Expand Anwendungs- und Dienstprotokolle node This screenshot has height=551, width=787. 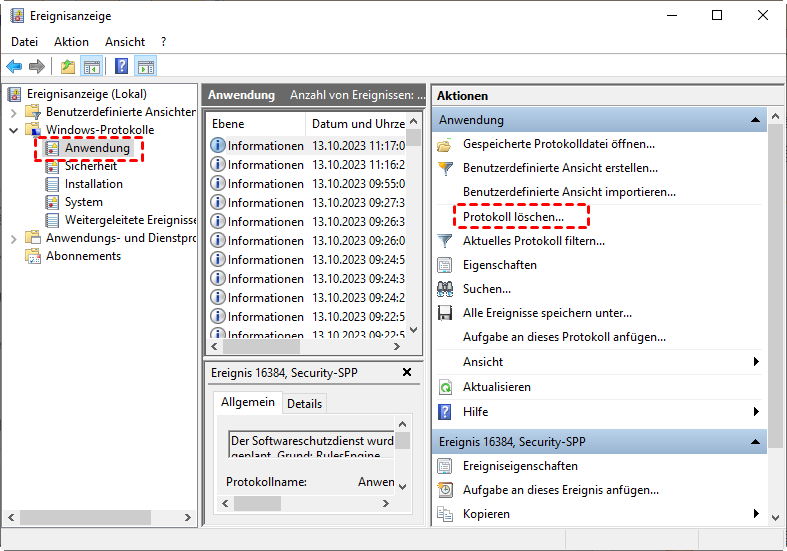(x=14, y=239)
